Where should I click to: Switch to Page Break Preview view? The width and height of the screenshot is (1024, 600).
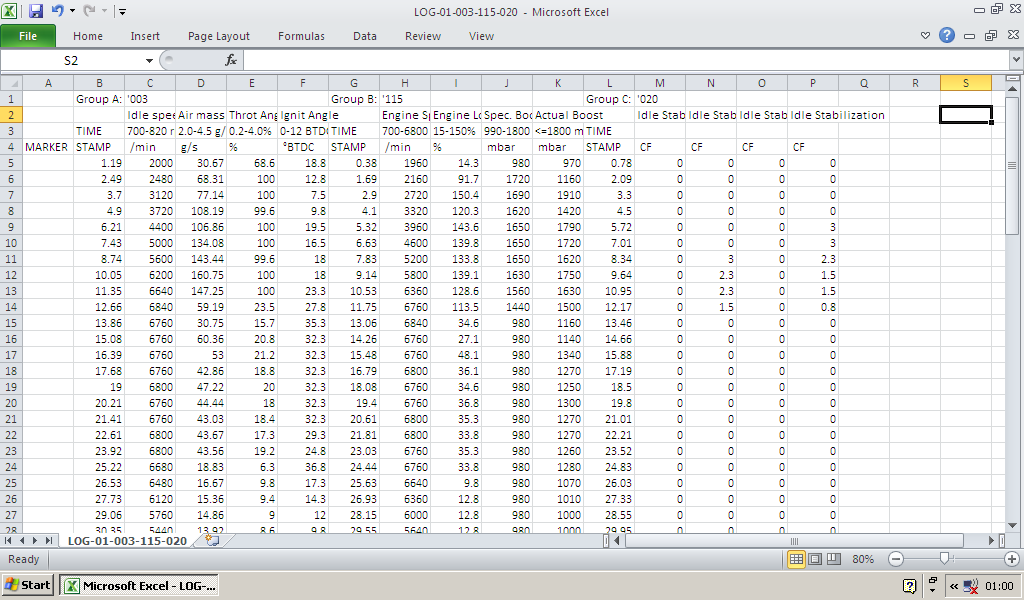point(832,559)
